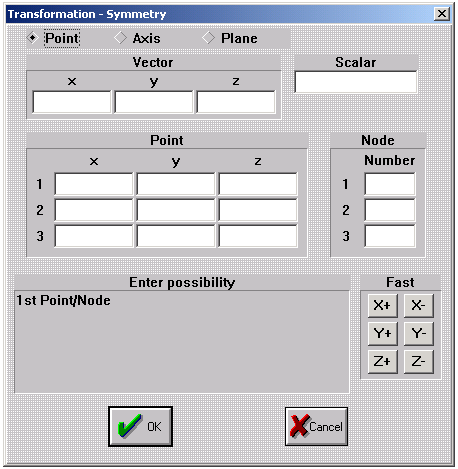Click the X+ fast direction button

click(x=383, y=305)
